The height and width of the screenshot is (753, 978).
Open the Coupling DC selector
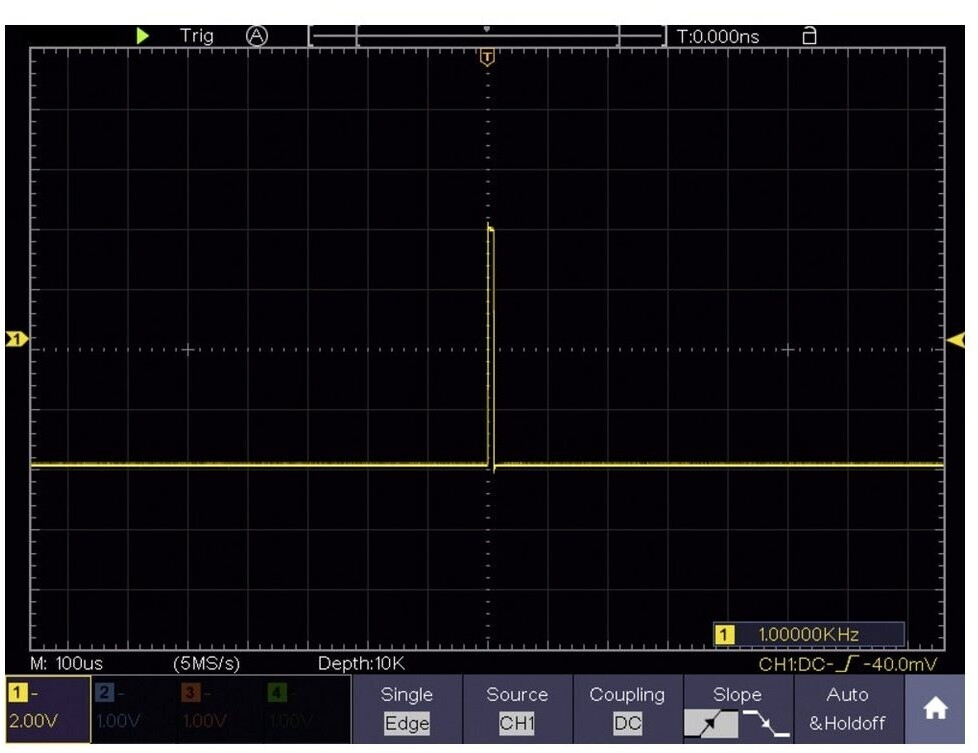click(627, 709)
